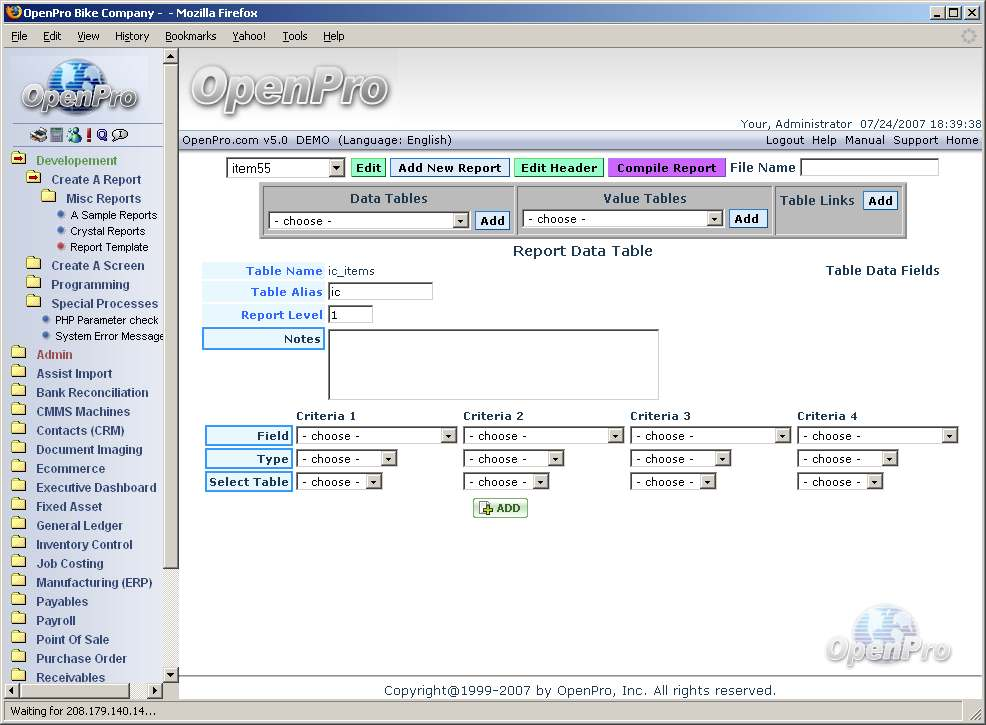Open the Bookmarks menu
Viewport: 986px width, 725px height.
(190, 36)
